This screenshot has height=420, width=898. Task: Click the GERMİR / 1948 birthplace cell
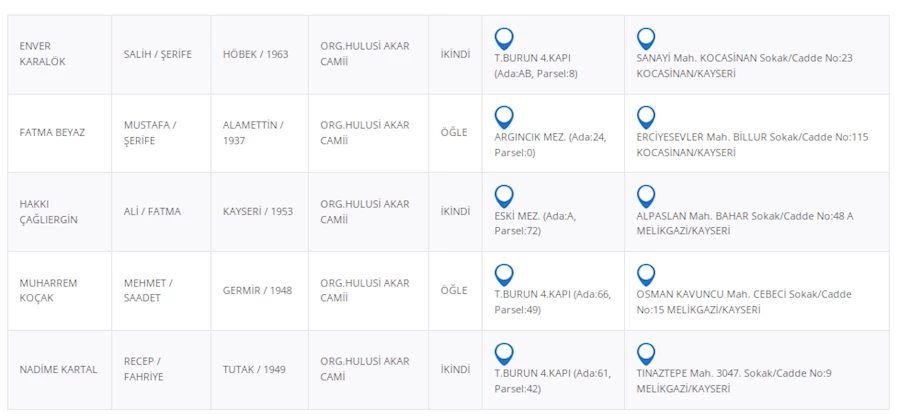(x=257, y=290)
